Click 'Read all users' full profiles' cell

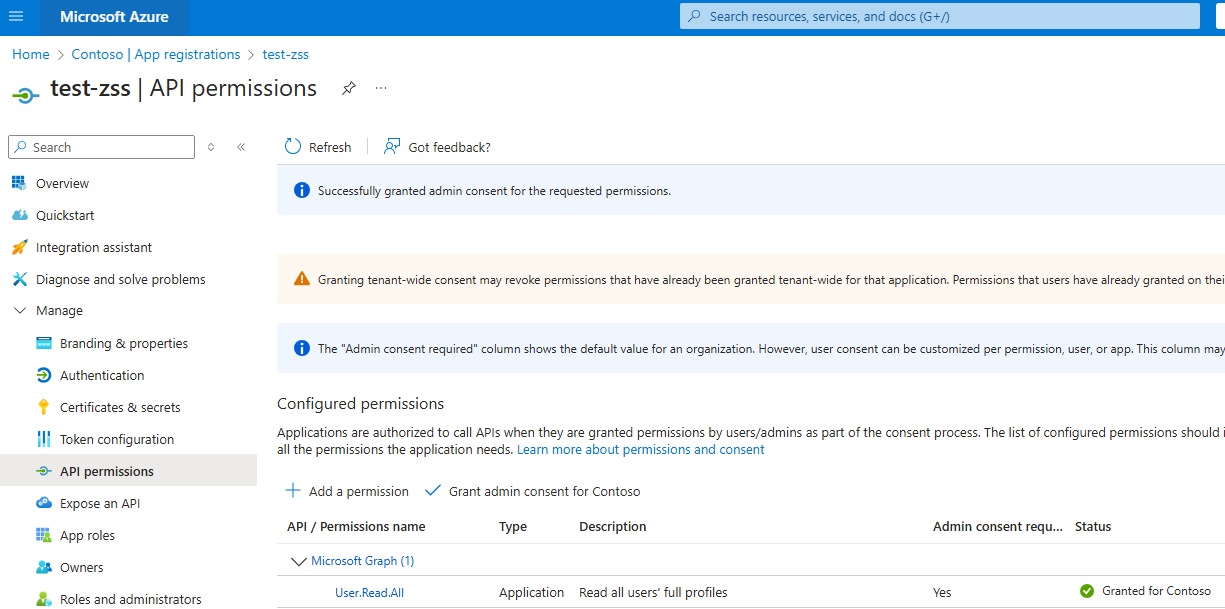[653, 592]
